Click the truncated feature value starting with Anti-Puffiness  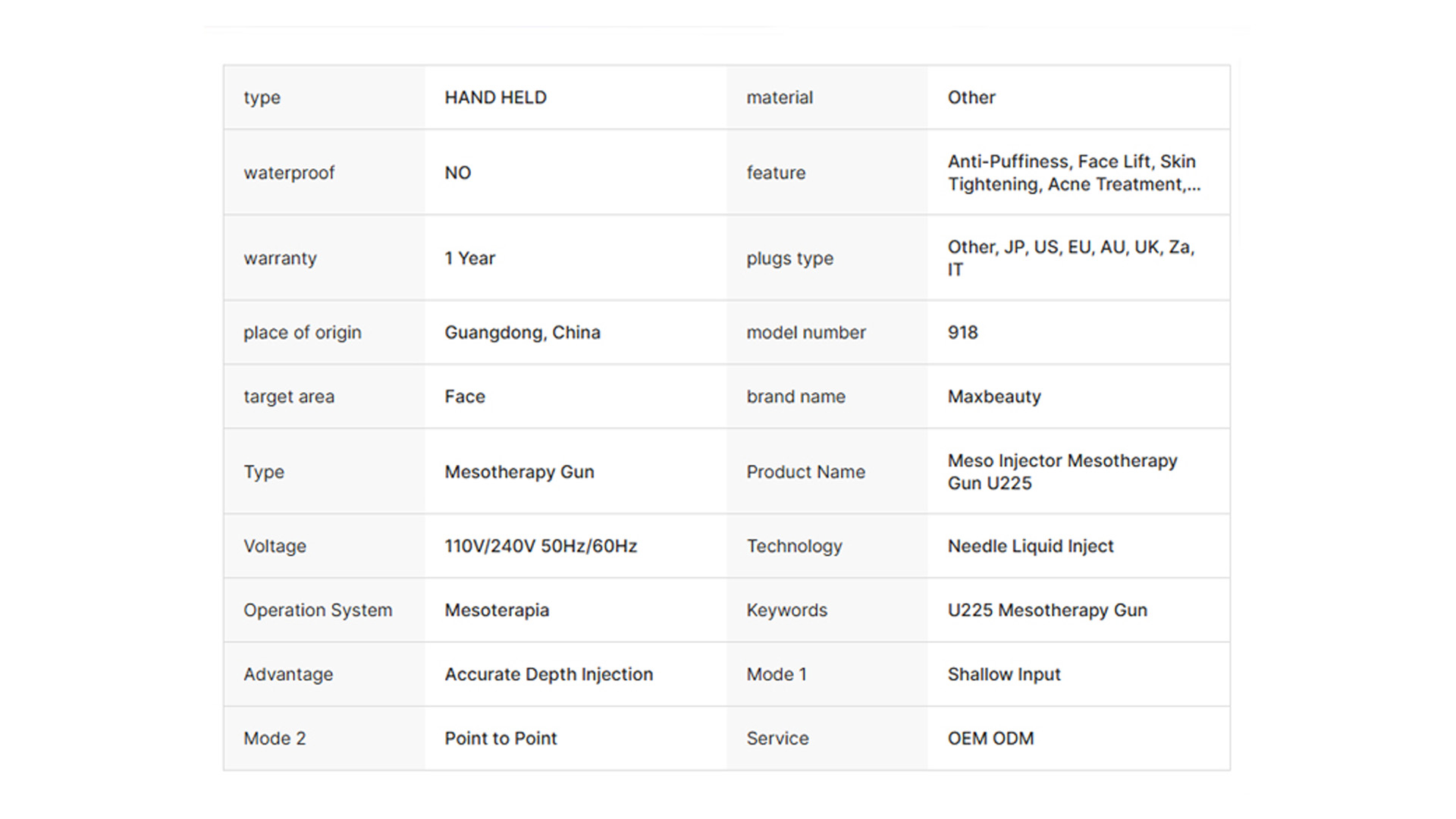pos(1073,173)
